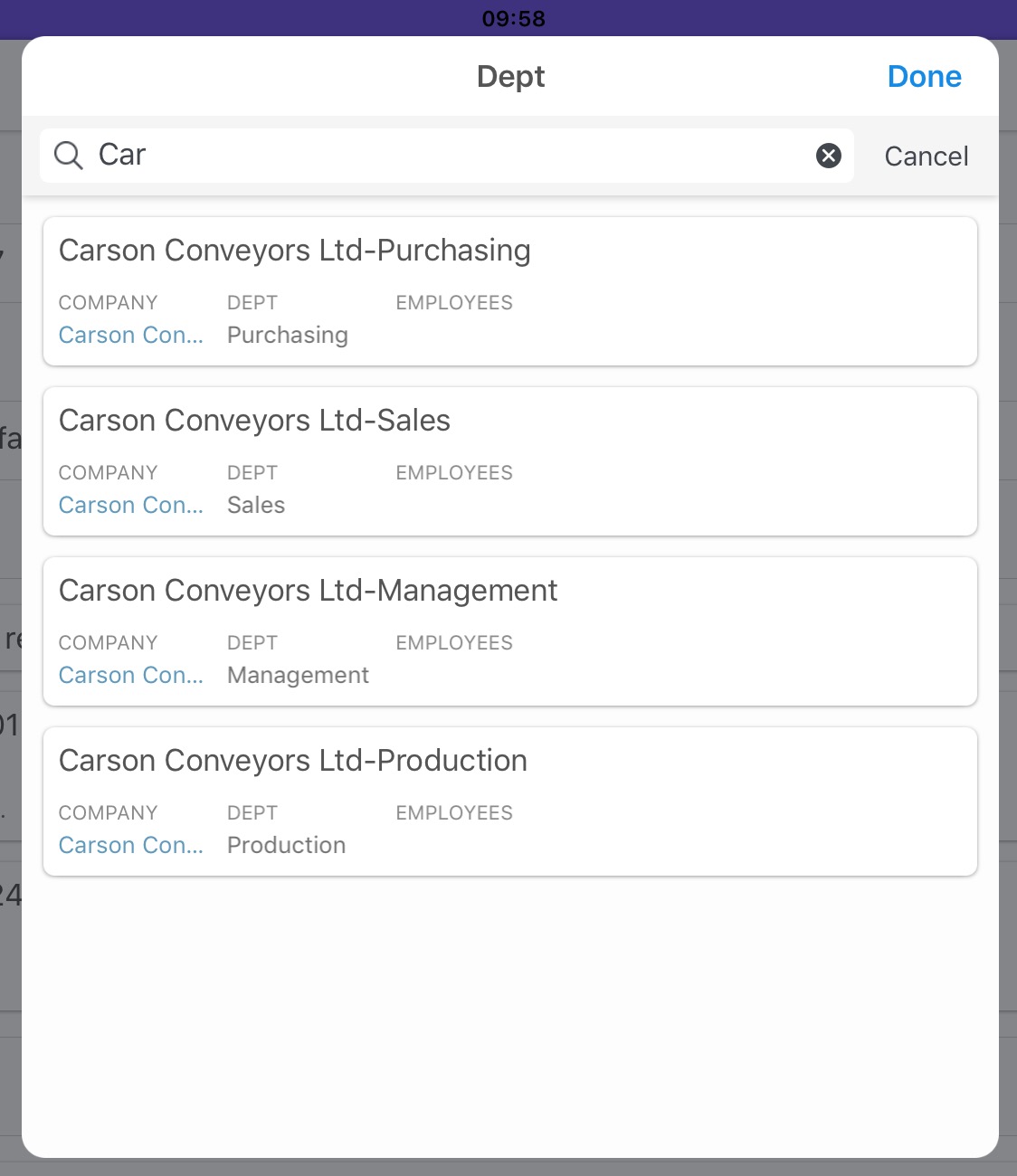The height and width of the screenshot is (1176, 1017).
Task: Click the EMPLOYEES label in the Purchasing card
Action: pyautogui.click(x=453, y=303)
